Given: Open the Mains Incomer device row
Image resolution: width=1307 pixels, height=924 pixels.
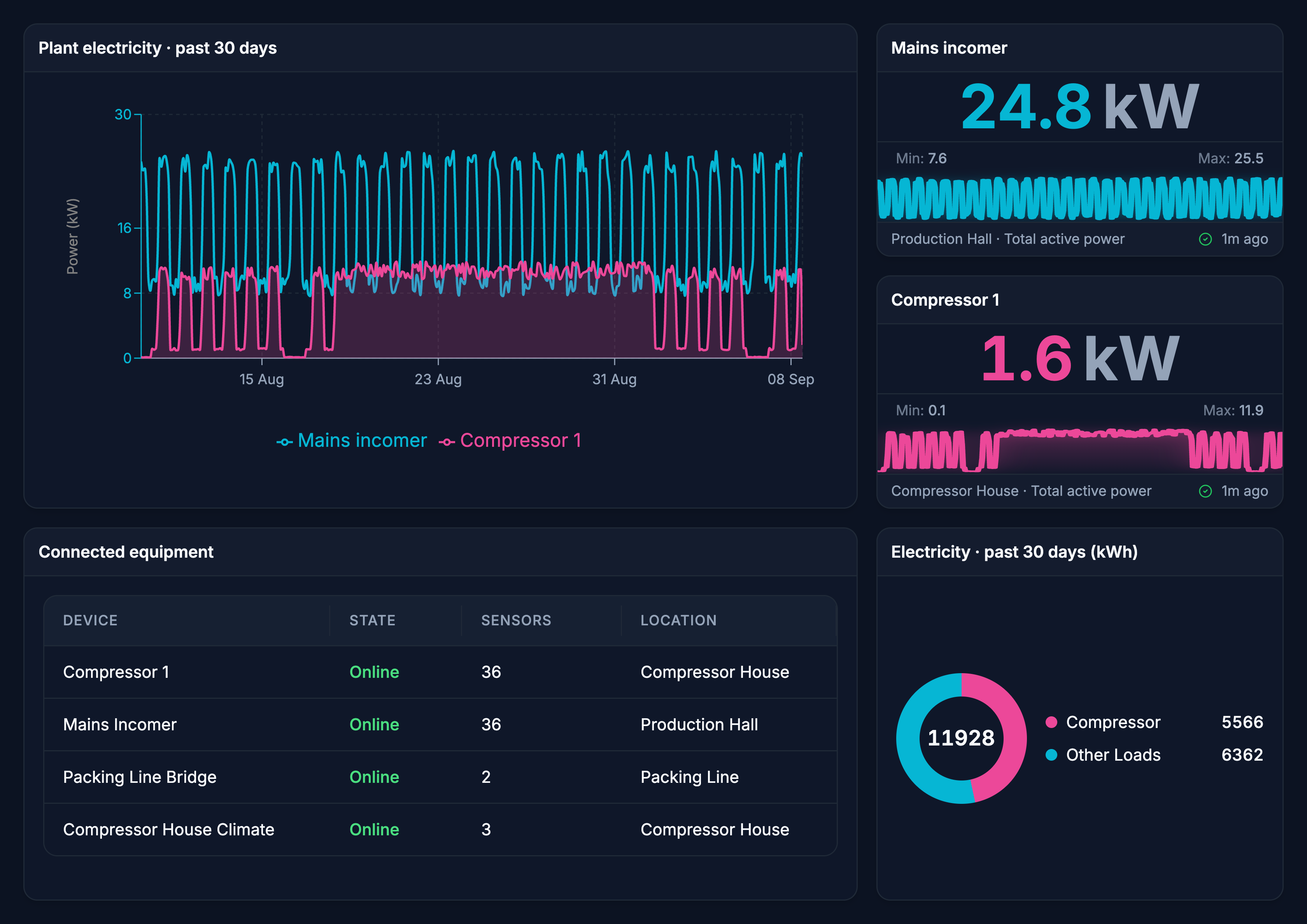Looking at the screenshot, I should [440, 724].
